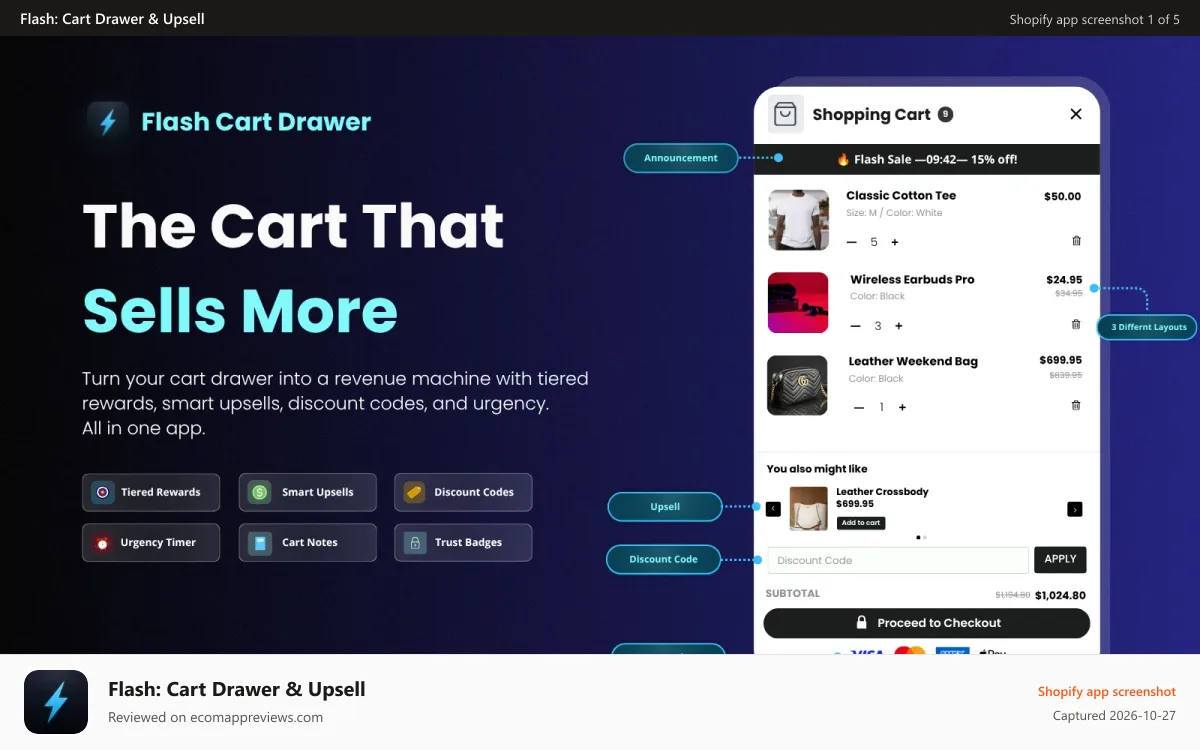Open the Wireless Earbuds Pro thumbnail
Image resolution: width=1200 pixels, height=750 pixels.
(x=798, y=303)
